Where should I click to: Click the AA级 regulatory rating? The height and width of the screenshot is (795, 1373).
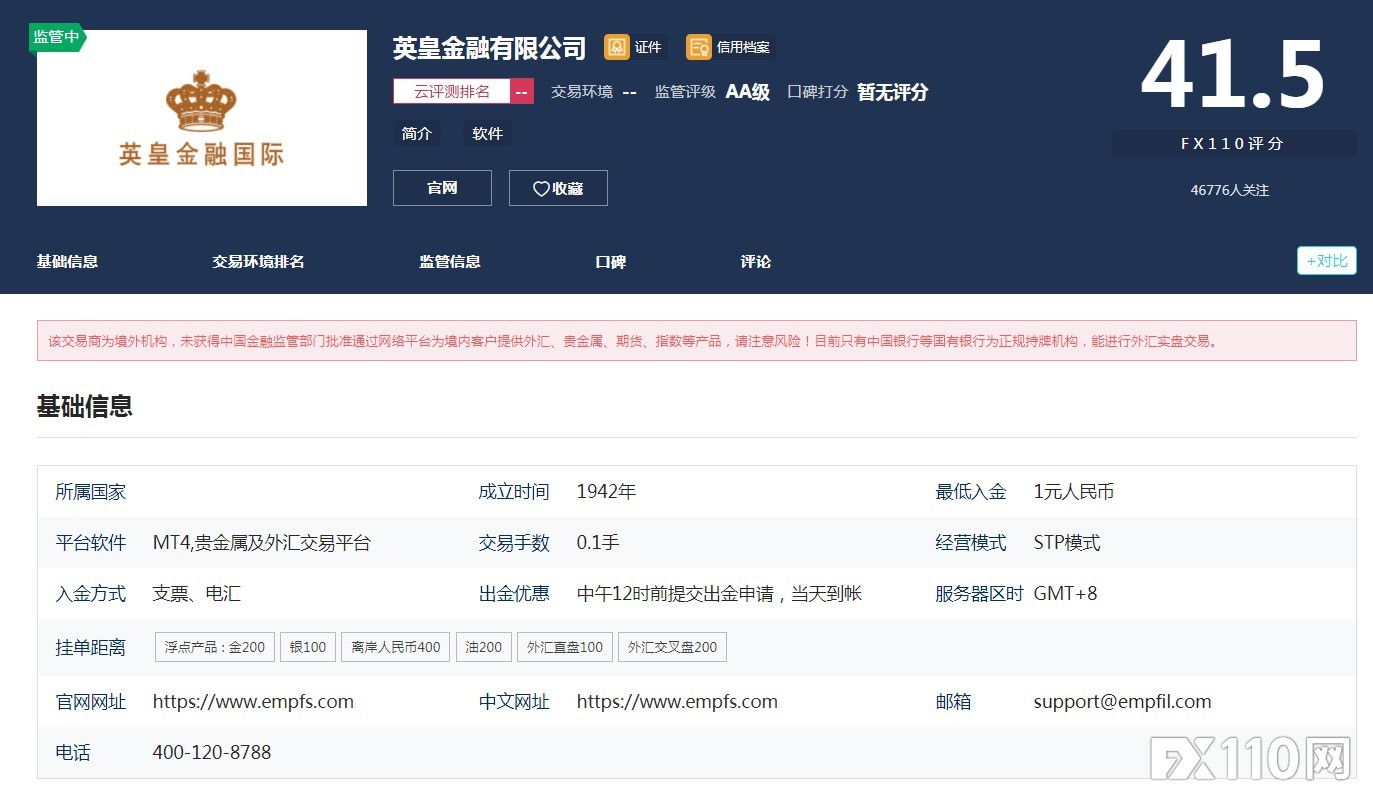[748, 92]
